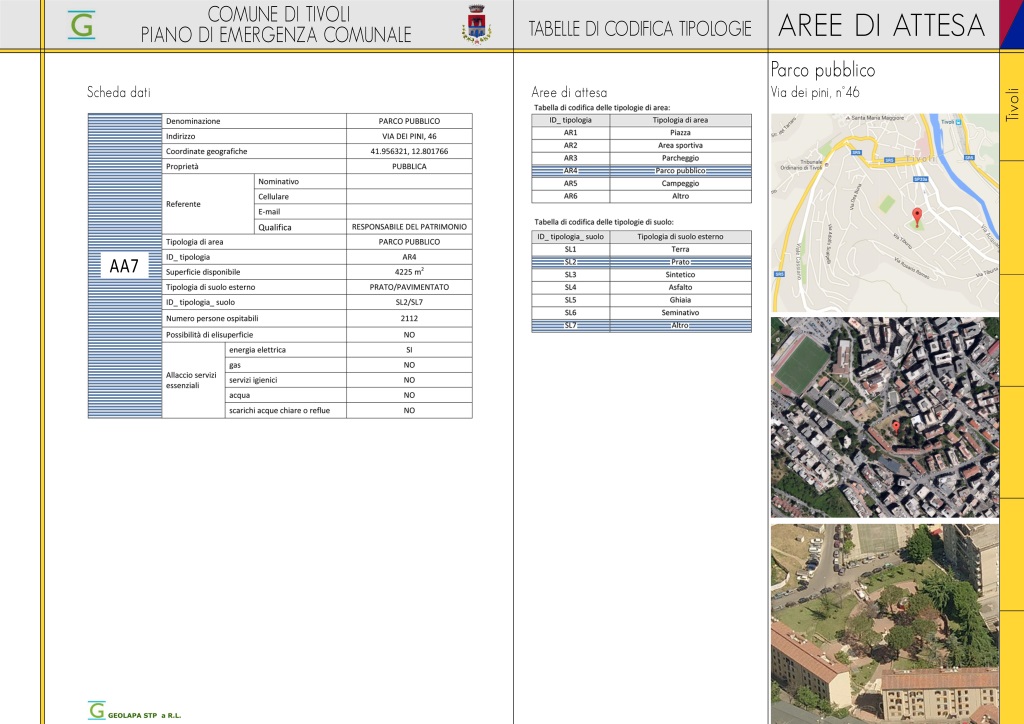
Task: Click the GEOLAPA STP logo in the footer
Action: point(135,711)
